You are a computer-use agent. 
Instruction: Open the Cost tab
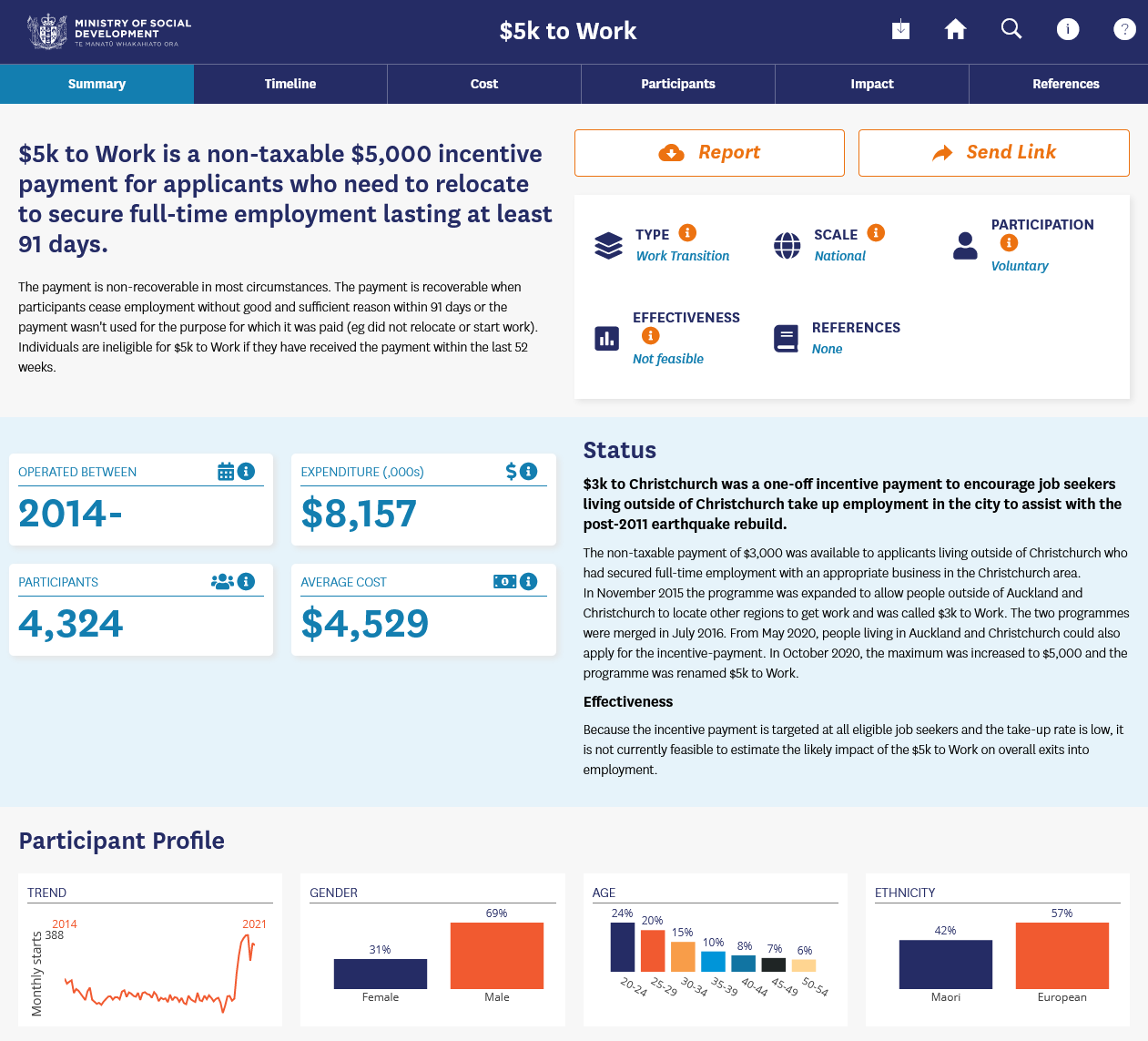pos(484,84)
